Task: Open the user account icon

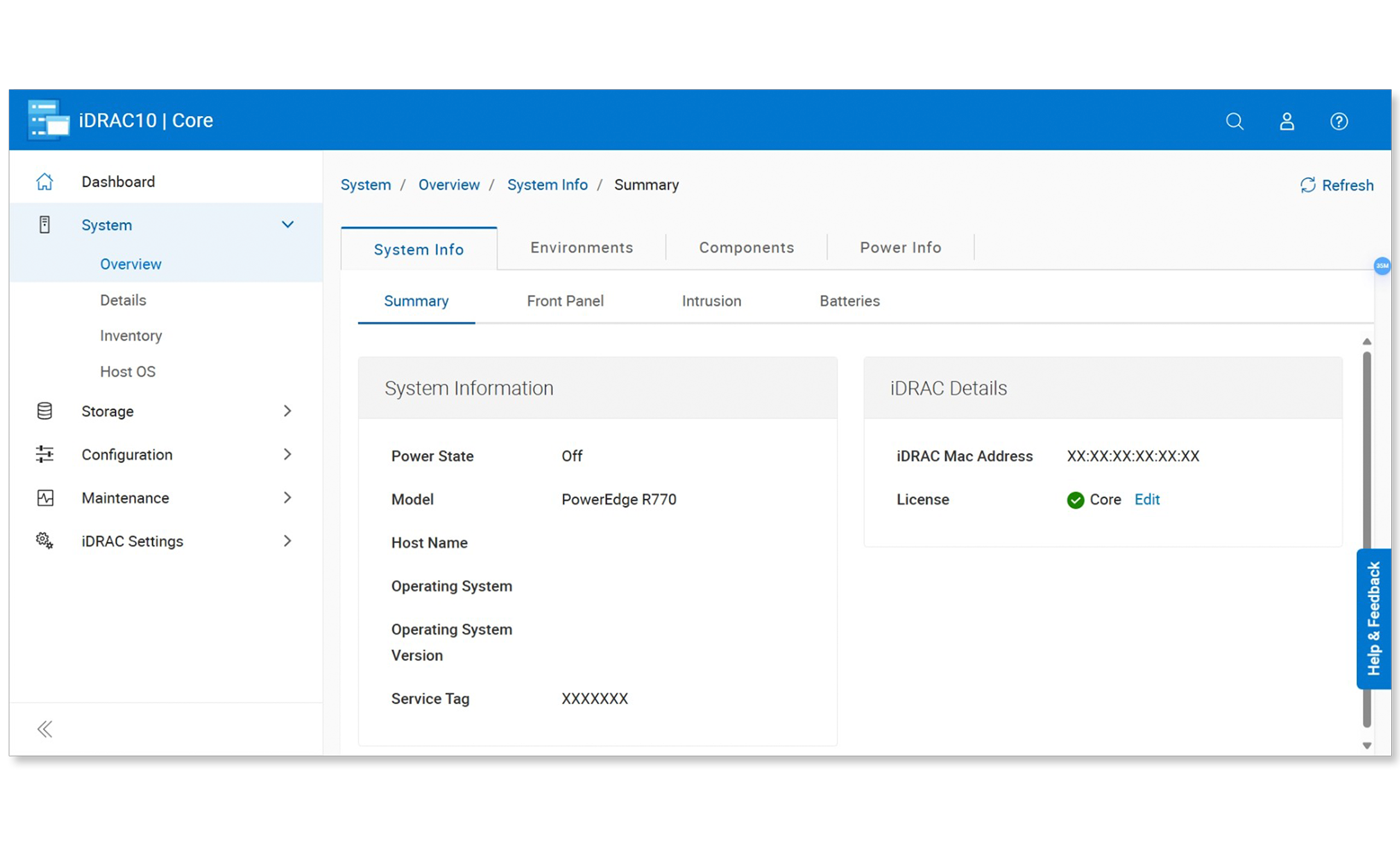Action: pos(1287,121)
